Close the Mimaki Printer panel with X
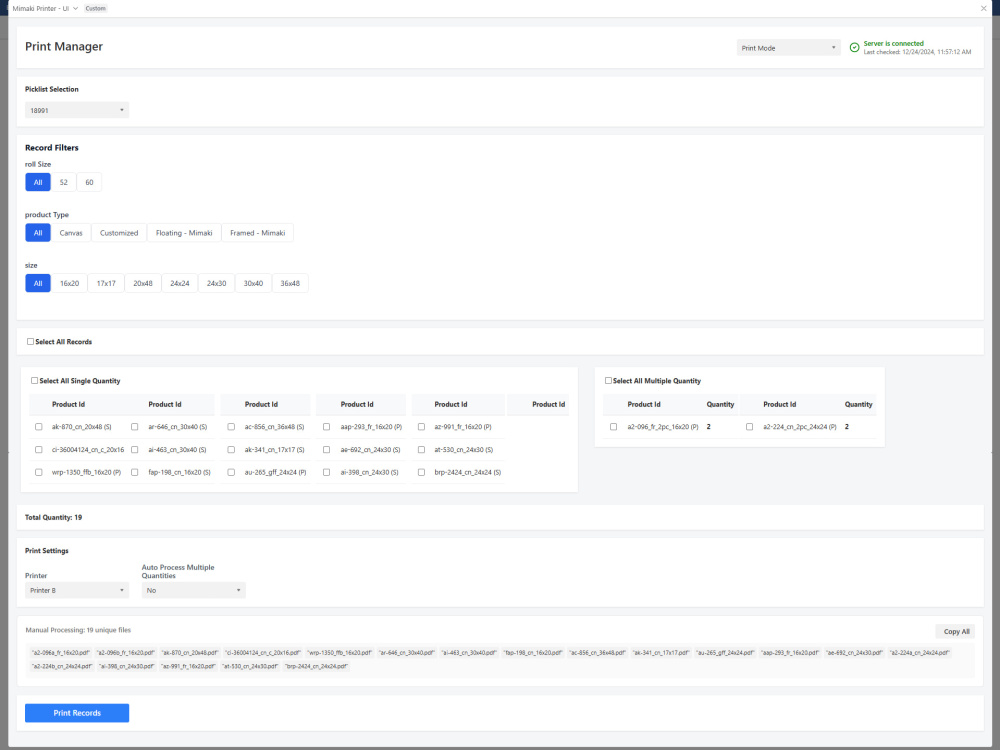The width and height of the screenshot is (1000, 750). [983, 8]
